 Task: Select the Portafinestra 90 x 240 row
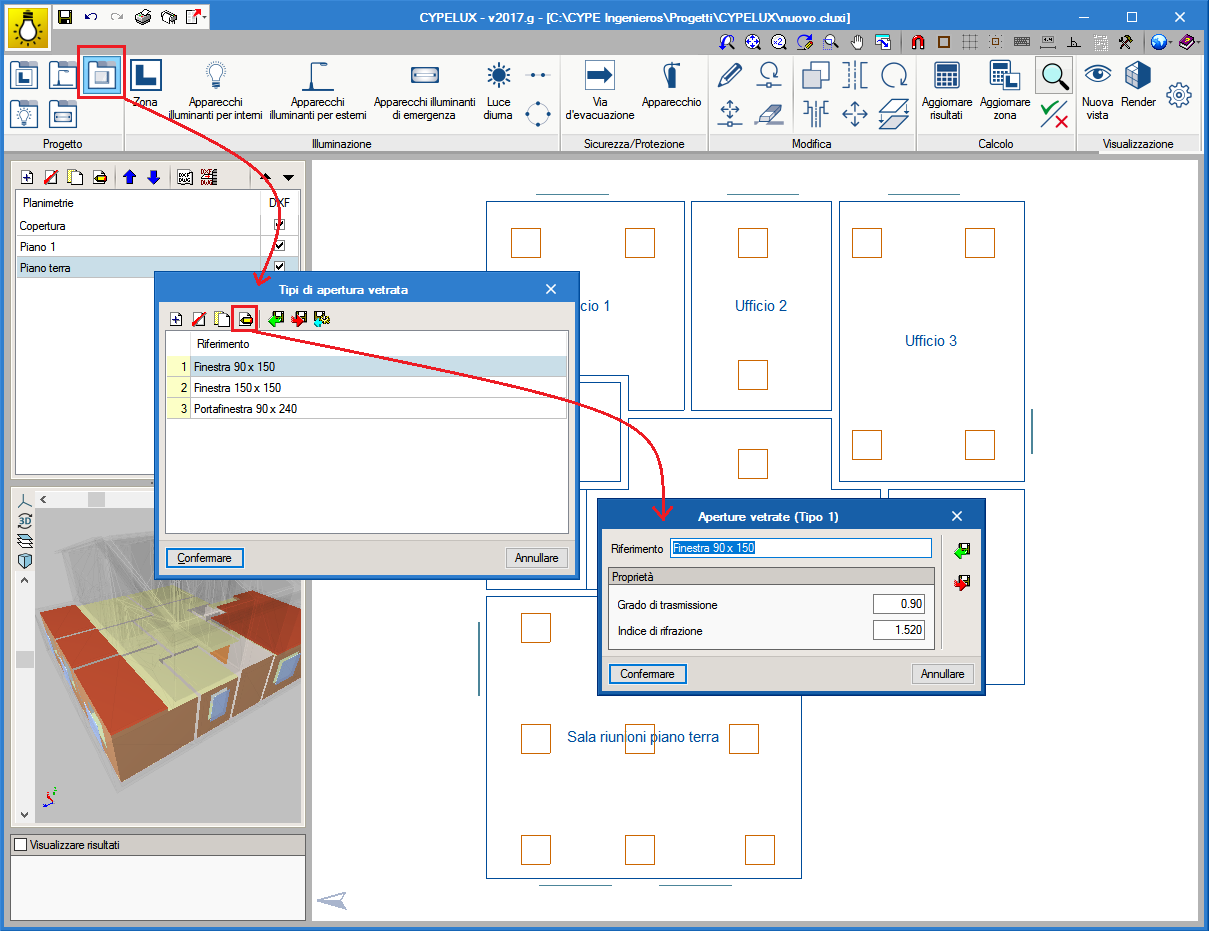point(367,408)
